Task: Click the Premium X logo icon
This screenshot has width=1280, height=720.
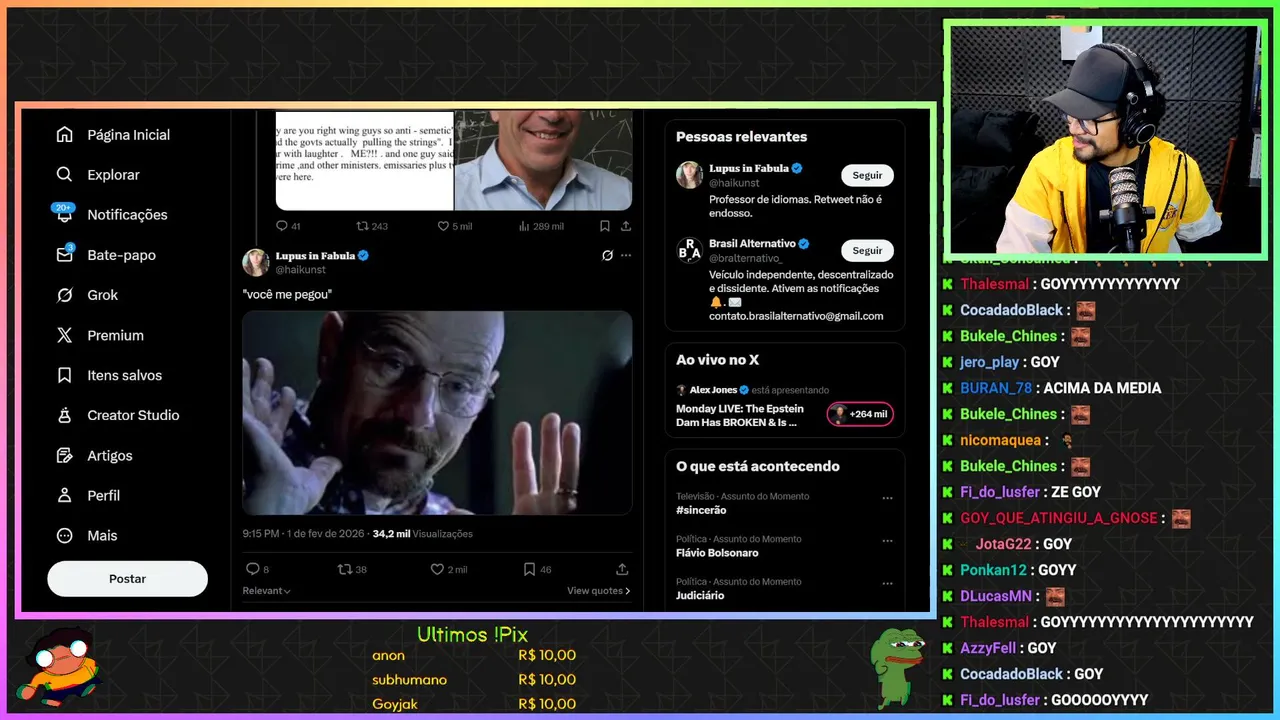Action: click(x=65, y=335)
